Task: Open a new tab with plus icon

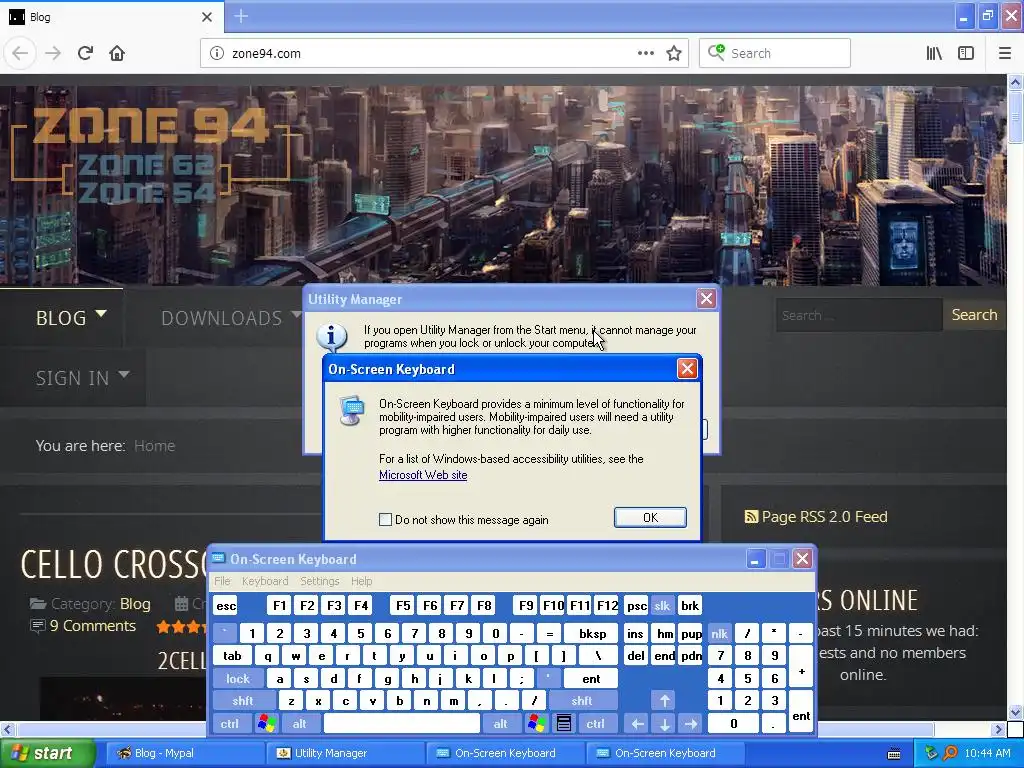Action: pyautogui.click(x=241, y=16)
